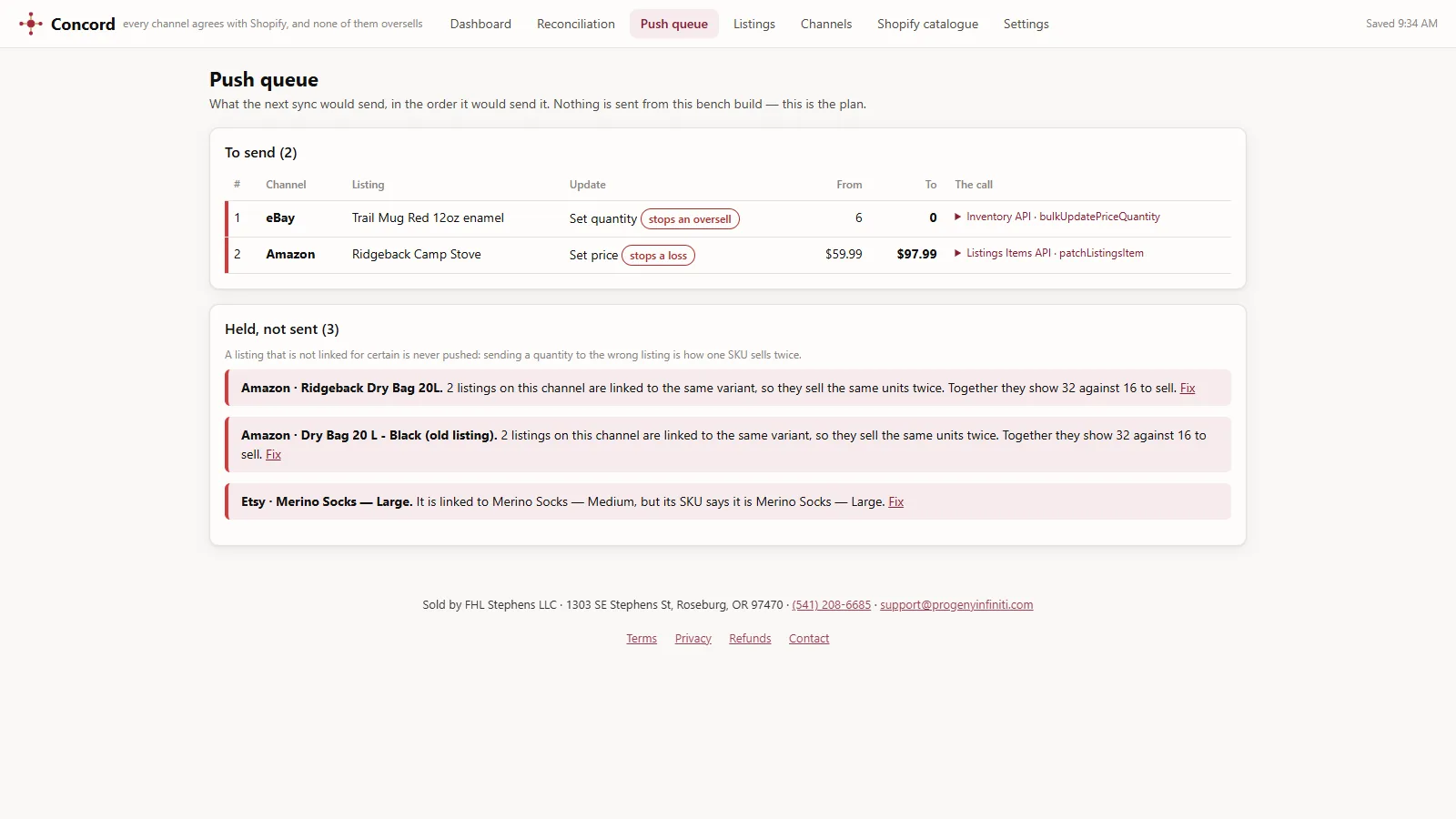Open the Shopify catalogue tab
1456x819 pixels.
[928, 24]
